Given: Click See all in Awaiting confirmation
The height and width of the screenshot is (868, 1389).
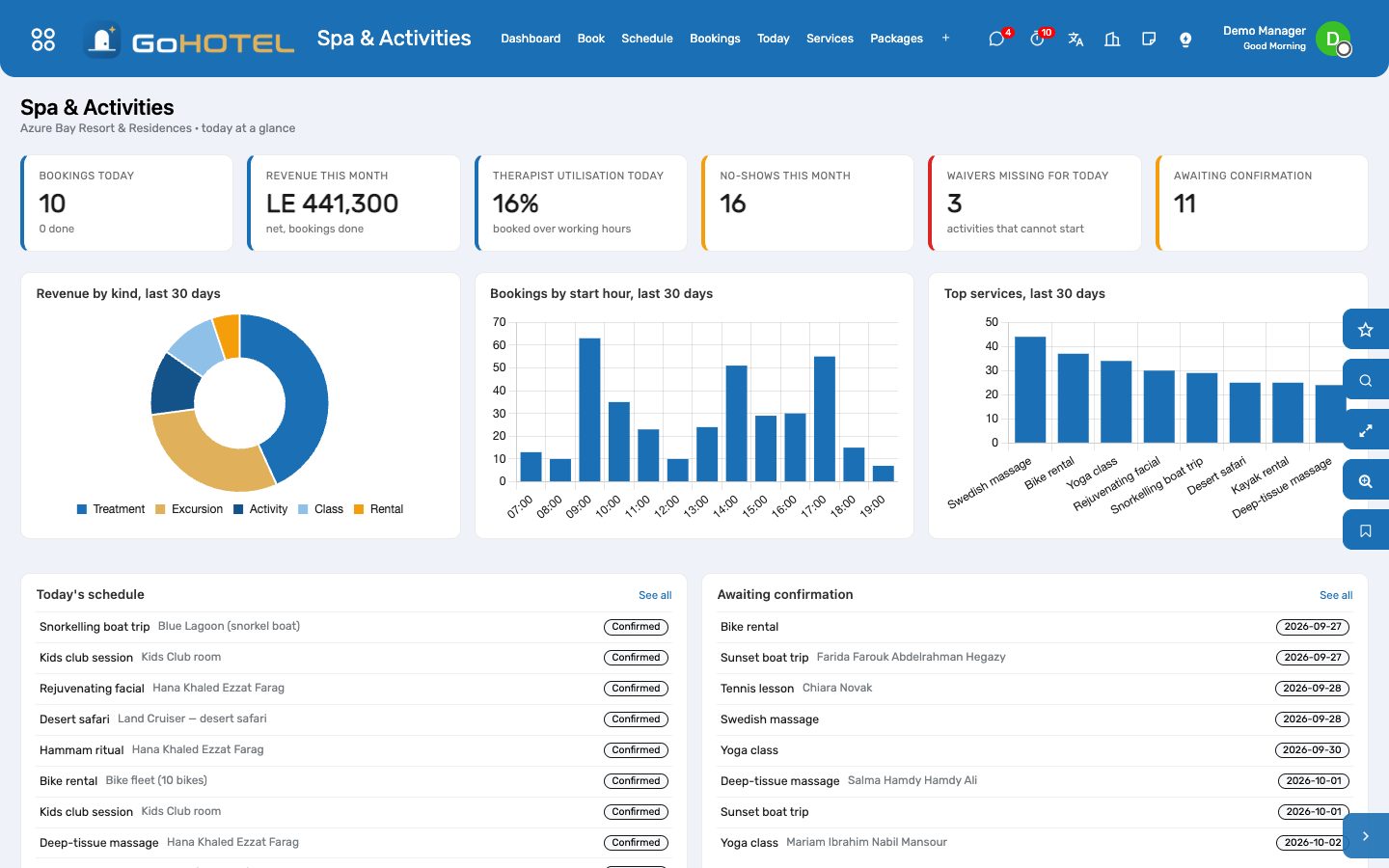Looking at the screenshot, I should click(1336, 595).
